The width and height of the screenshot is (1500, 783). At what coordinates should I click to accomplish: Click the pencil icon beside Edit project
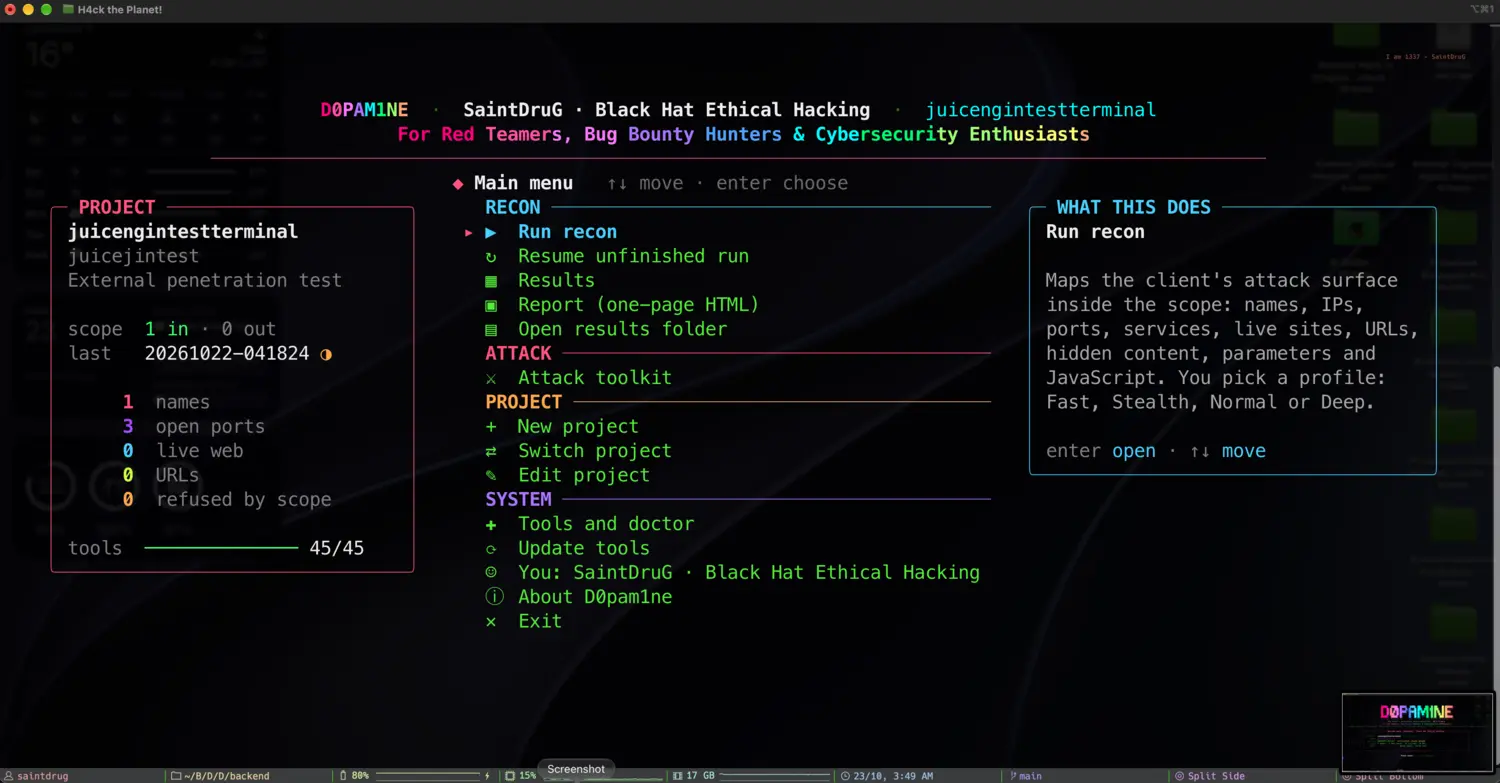click(491, 476)
